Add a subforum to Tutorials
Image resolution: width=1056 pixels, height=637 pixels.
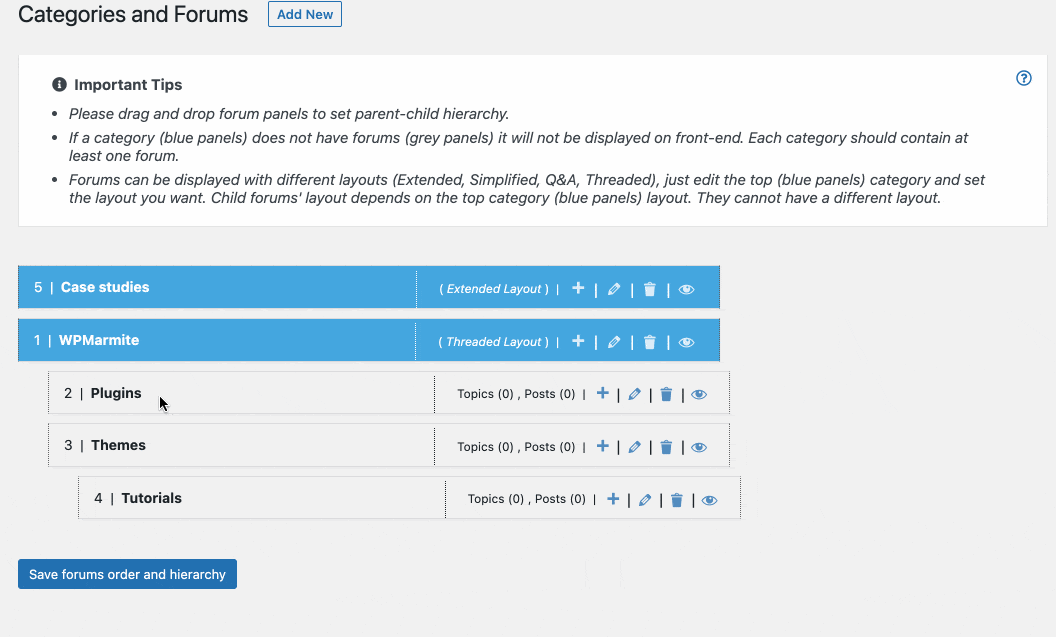[x=613, y=499]
